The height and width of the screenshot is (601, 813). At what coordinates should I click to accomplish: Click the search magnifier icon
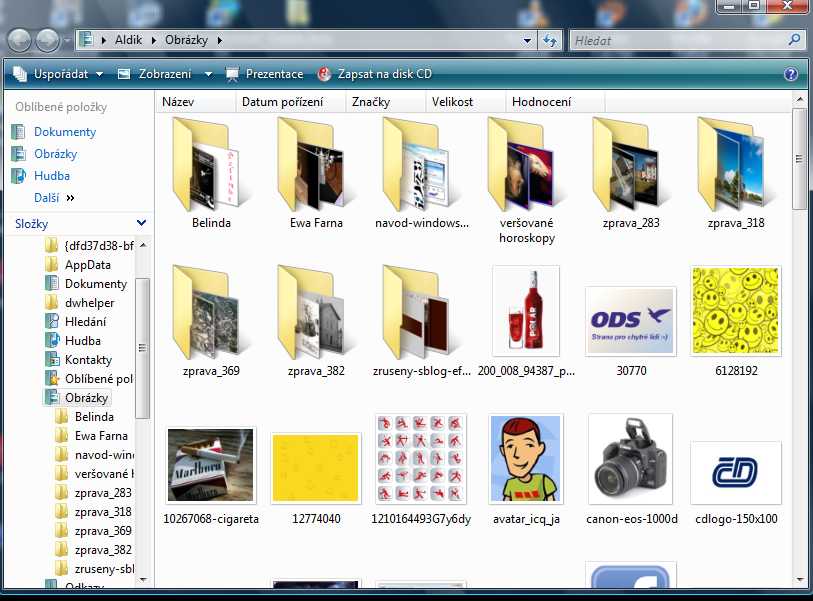coord(795,40)
